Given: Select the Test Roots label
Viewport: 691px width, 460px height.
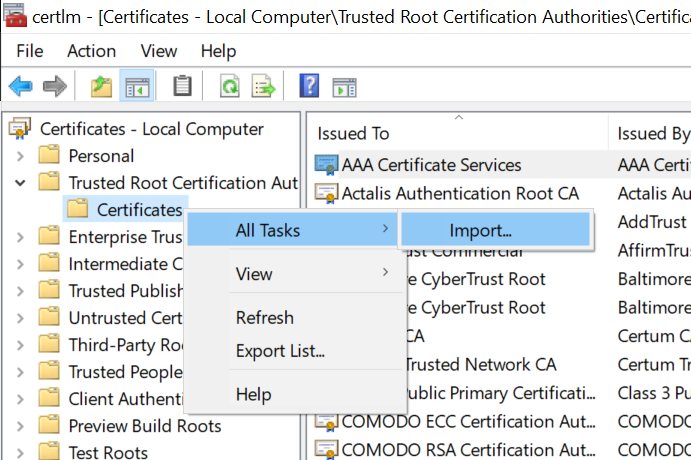Looking at the screenshot, I should coord(108,453).
